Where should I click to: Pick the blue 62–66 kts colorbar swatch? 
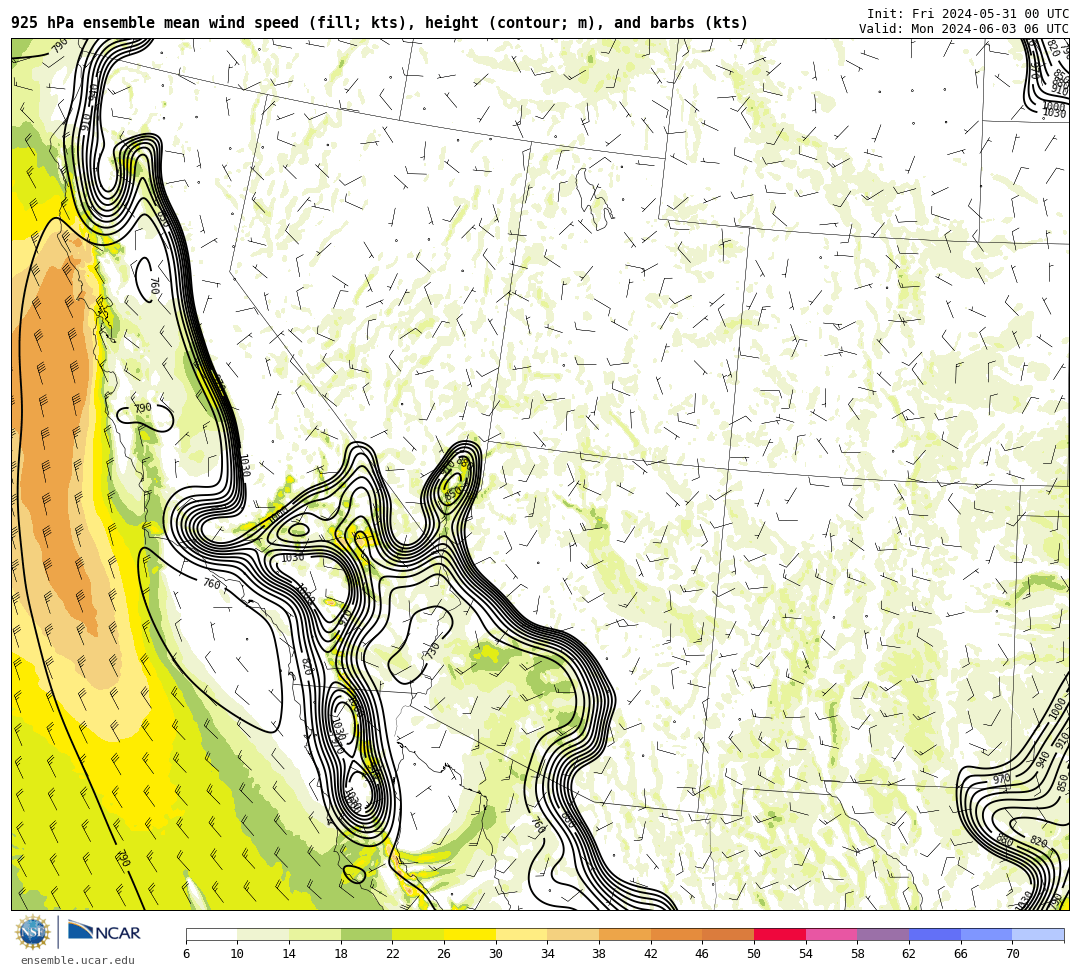pyautogui.click(x=935, y=934)
